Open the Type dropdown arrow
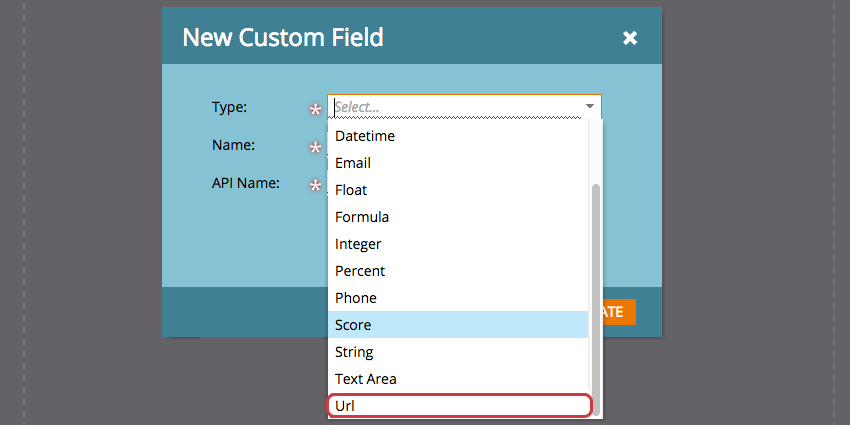The width and height of the screenshot is (850, 428). (590, 106)
